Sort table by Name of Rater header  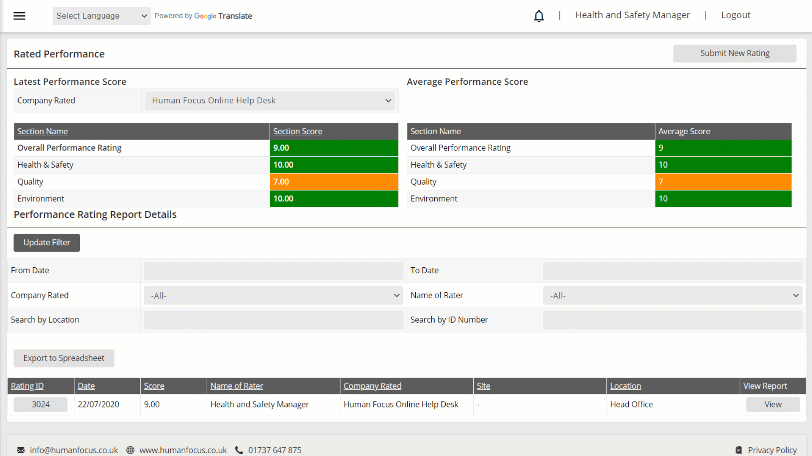(x=236, y=386)
